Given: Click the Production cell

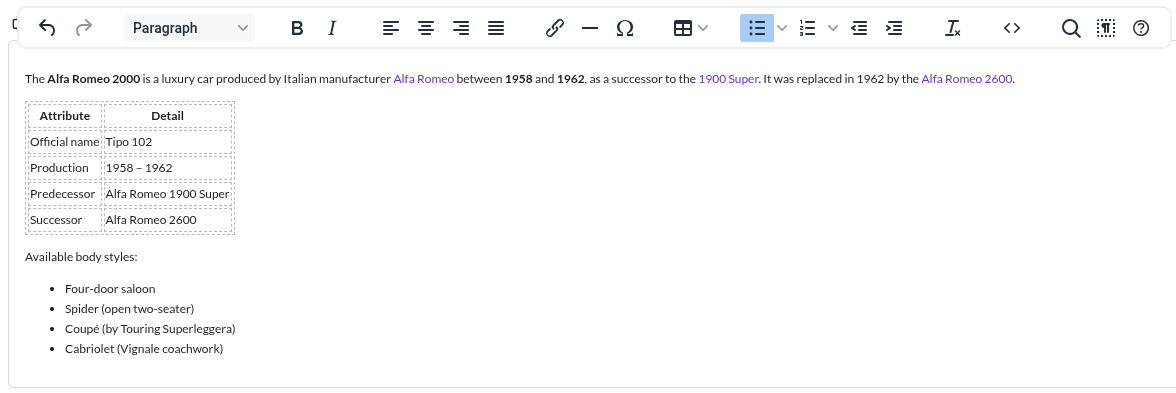Looking at the screenshot, I should click(64, 168).
